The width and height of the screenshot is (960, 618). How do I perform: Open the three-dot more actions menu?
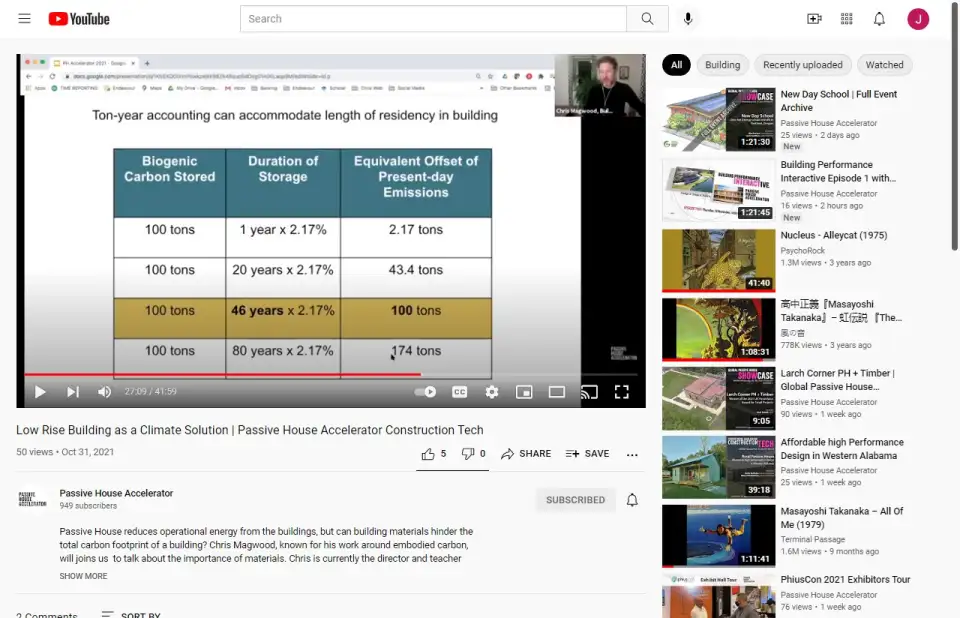click(632, 454)
